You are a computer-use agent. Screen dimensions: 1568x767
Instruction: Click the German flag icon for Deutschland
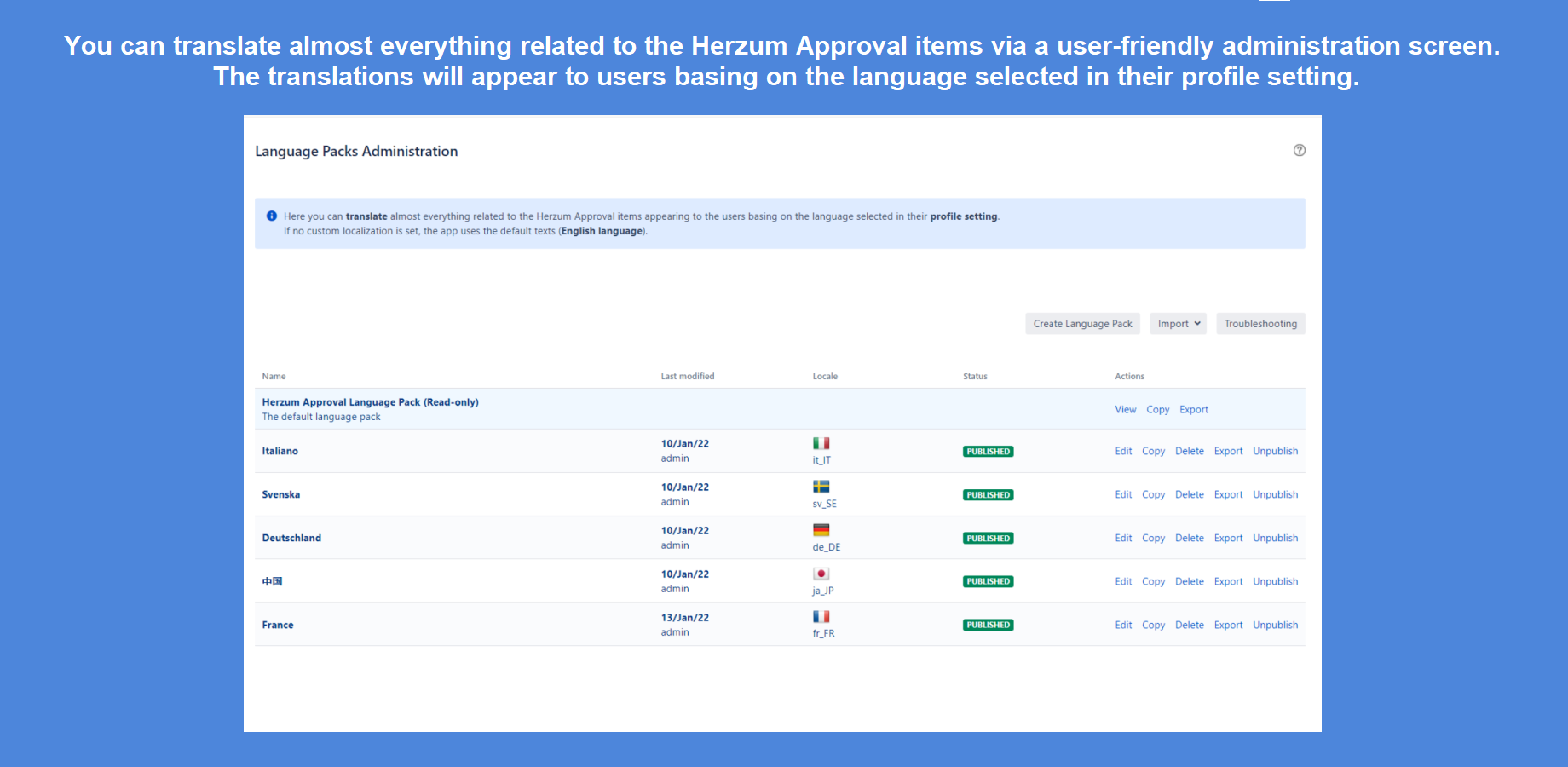(821, 529)
